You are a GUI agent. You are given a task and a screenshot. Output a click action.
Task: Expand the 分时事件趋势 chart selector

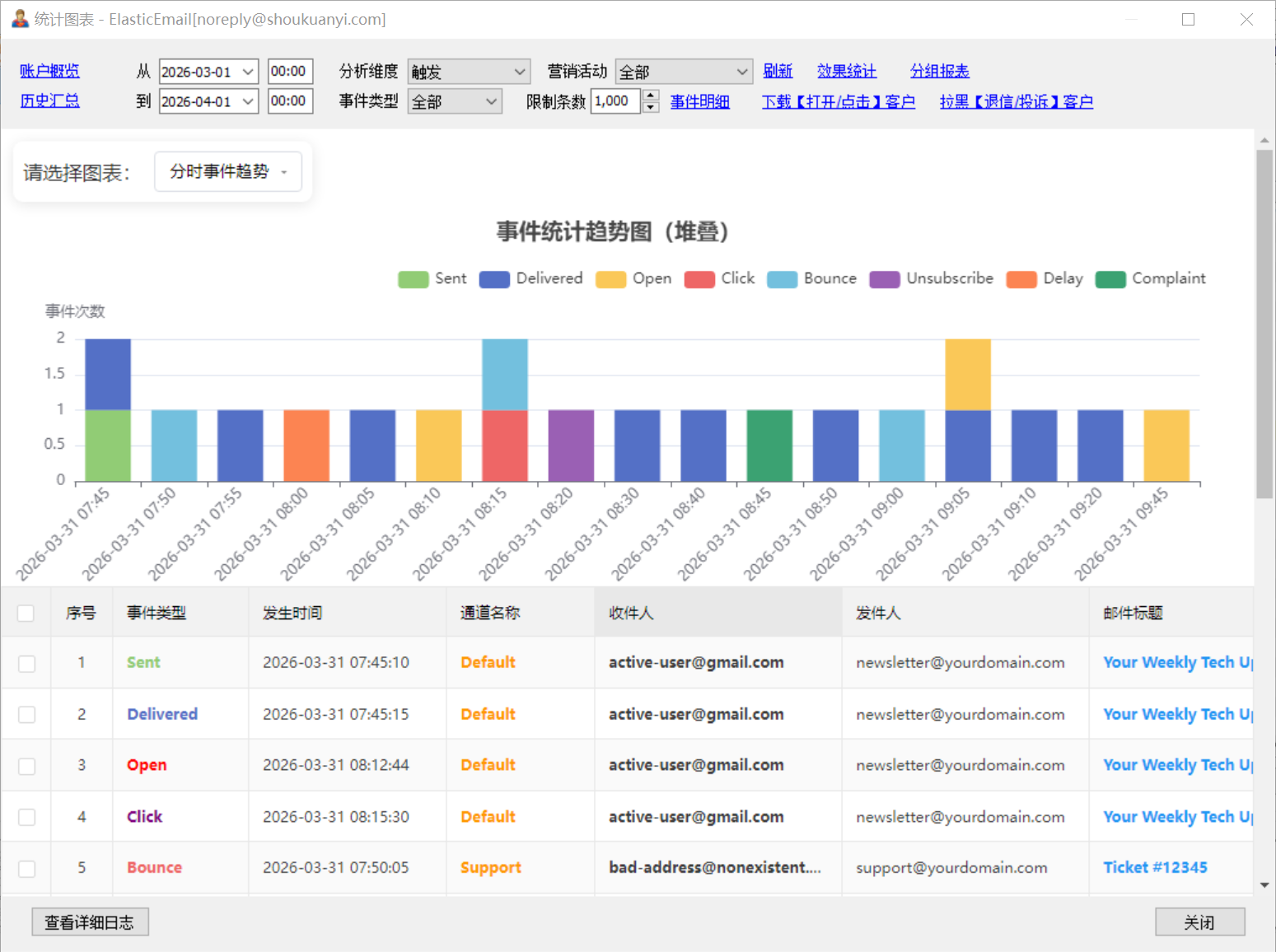point(228,171)
